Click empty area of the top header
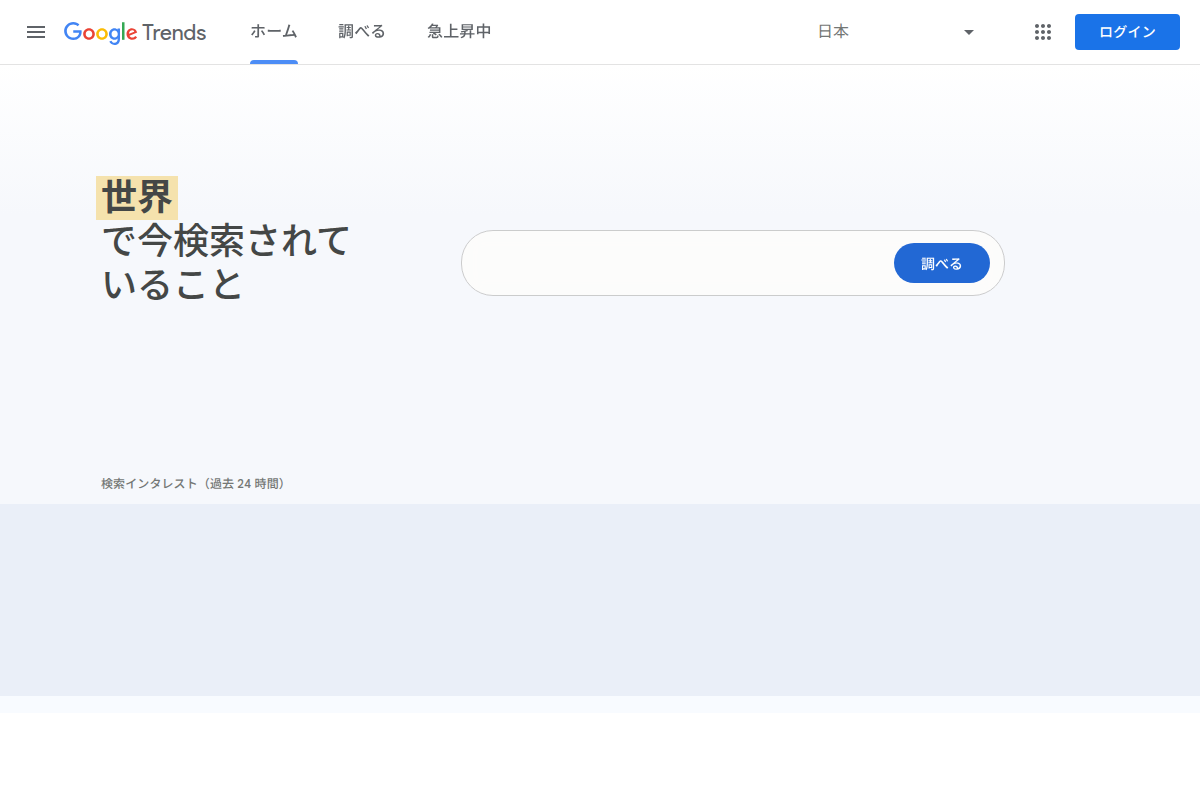This screenshot has width=1200, height=800. [x=650, y=32]
